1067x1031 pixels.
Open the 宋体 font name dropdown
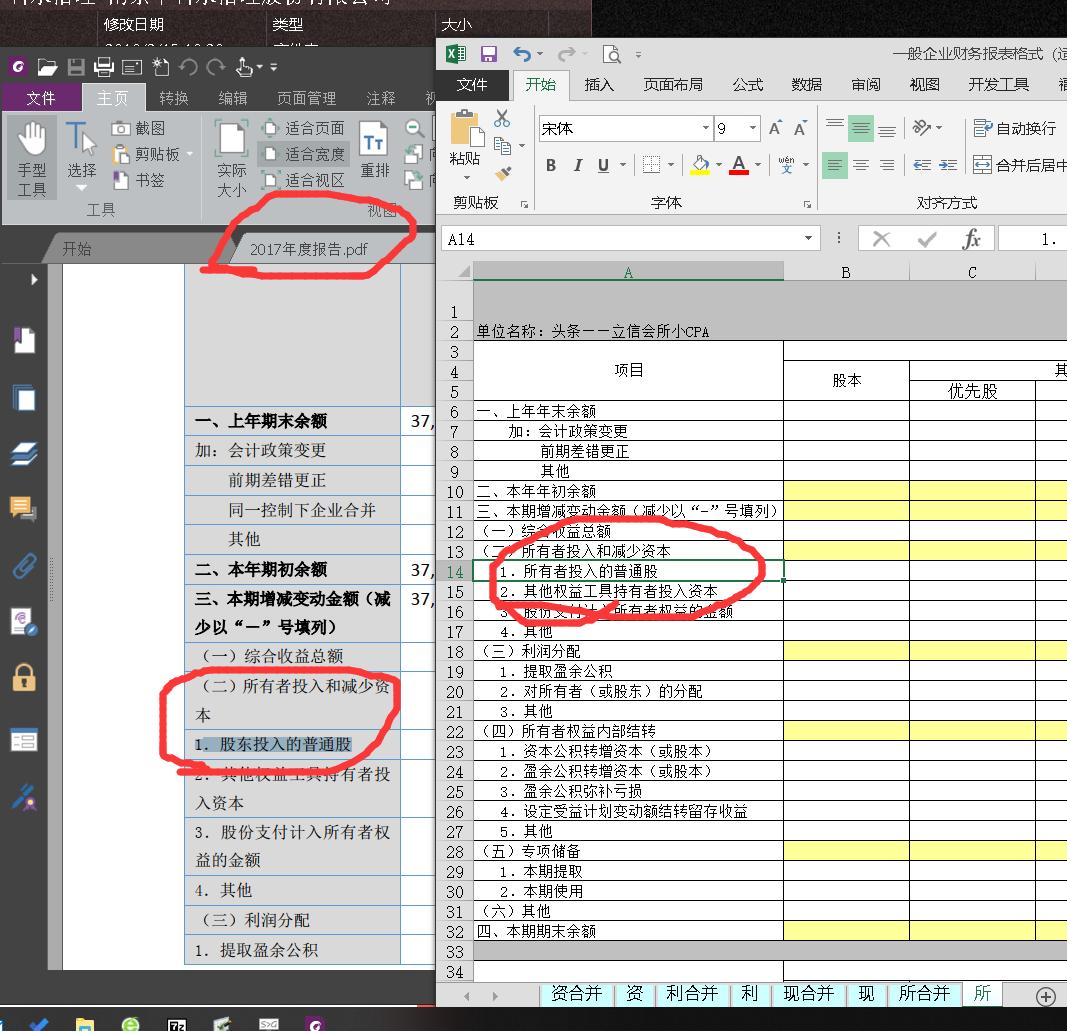703,128
